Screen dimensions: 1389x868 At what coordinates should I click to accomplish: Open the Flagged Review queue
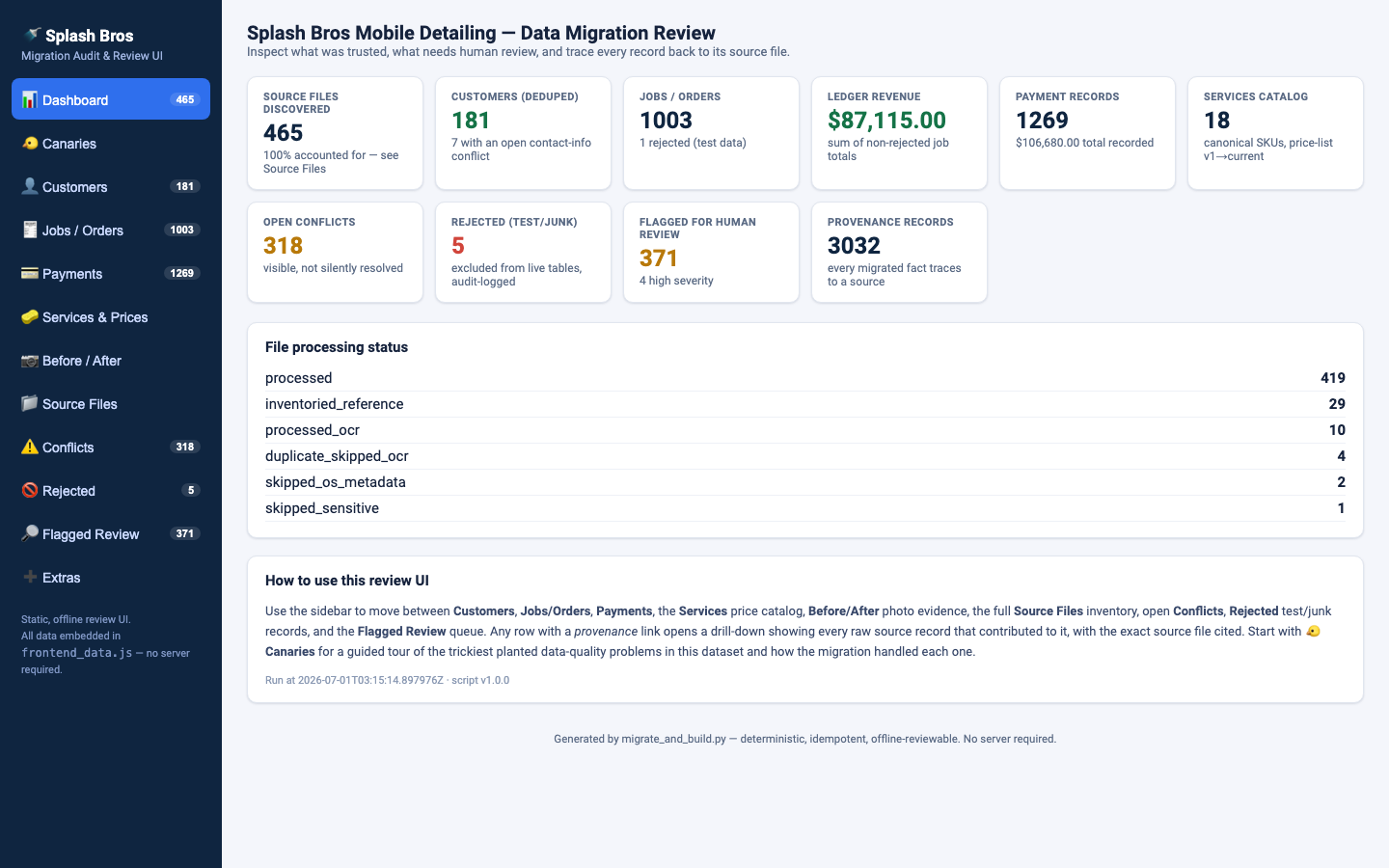pyautogui.click(x=111, y=533)
